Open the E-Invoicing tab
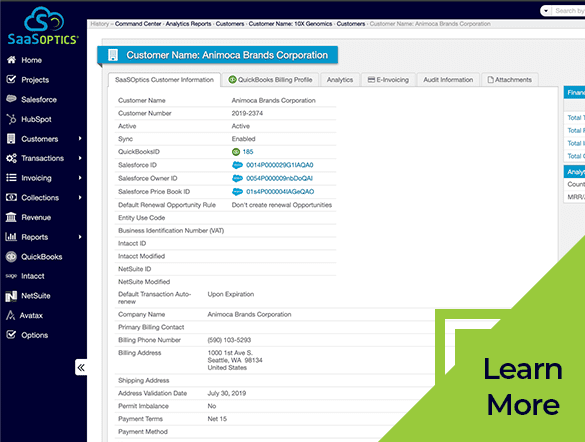The height and width of the screenshot is (442, 585). (x=388, y=80)
